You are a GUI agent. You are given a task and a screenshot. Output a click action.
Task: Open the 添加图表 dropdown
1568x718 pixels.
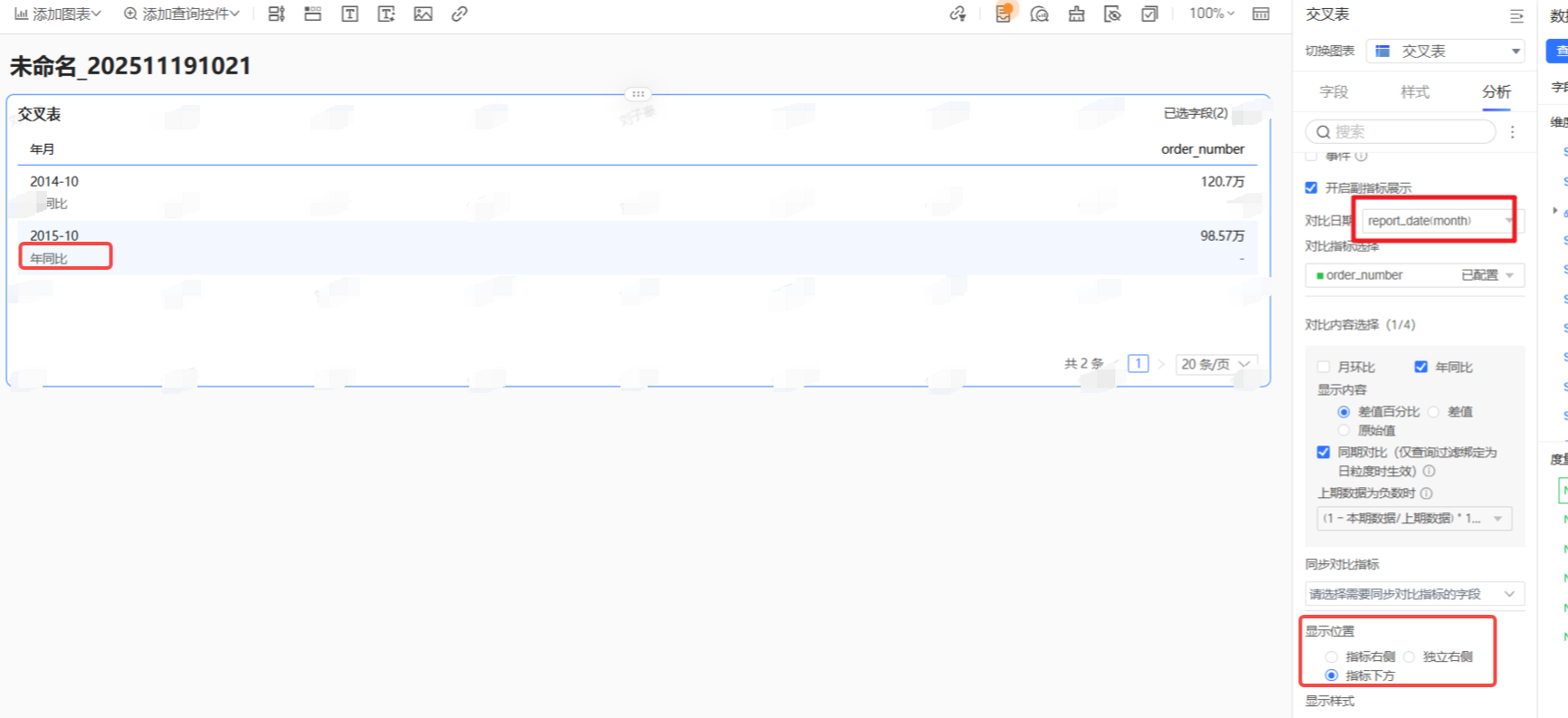(59, 14)
